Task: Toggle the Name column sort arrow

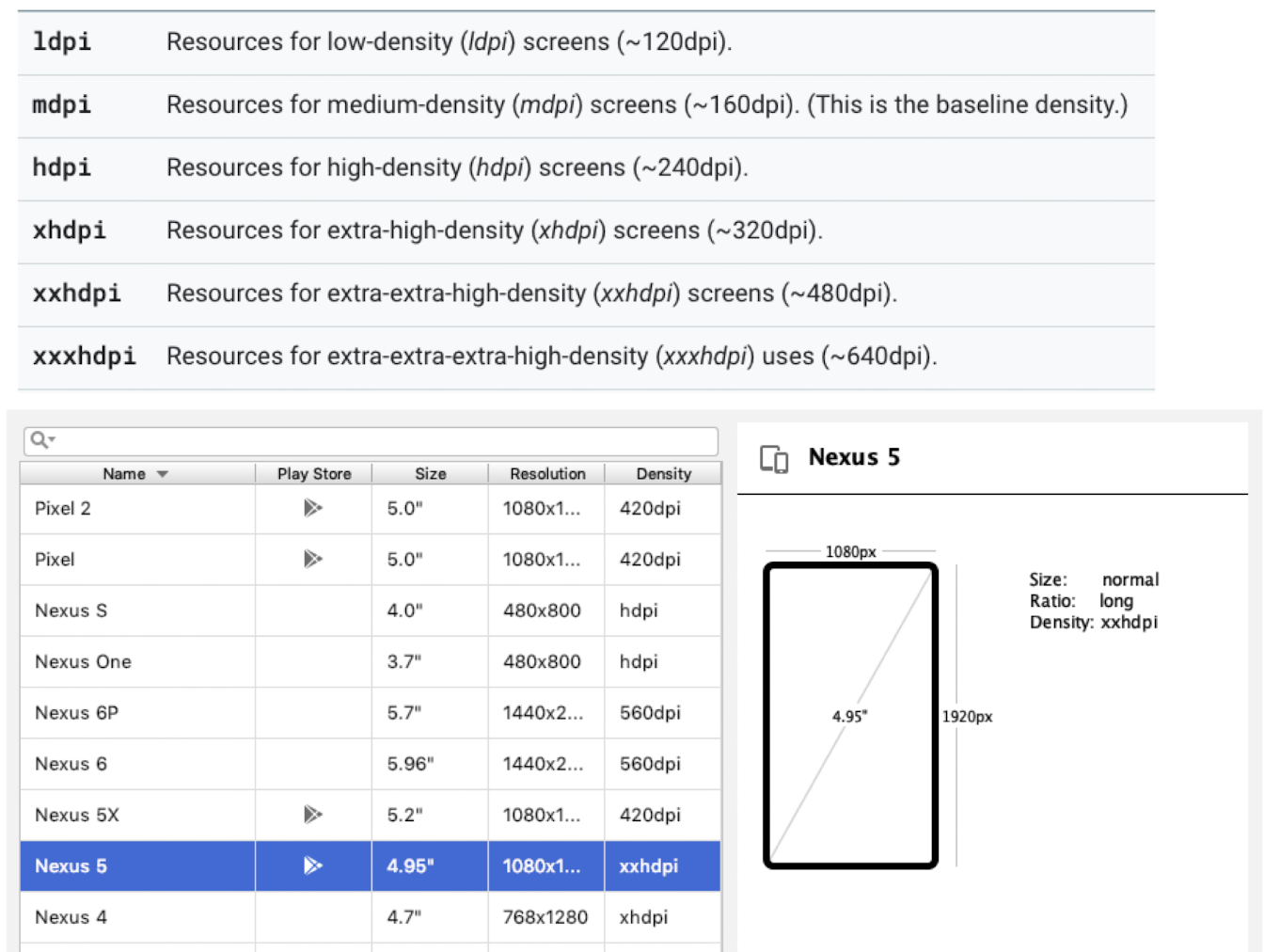Action: [x=163, y=474]
